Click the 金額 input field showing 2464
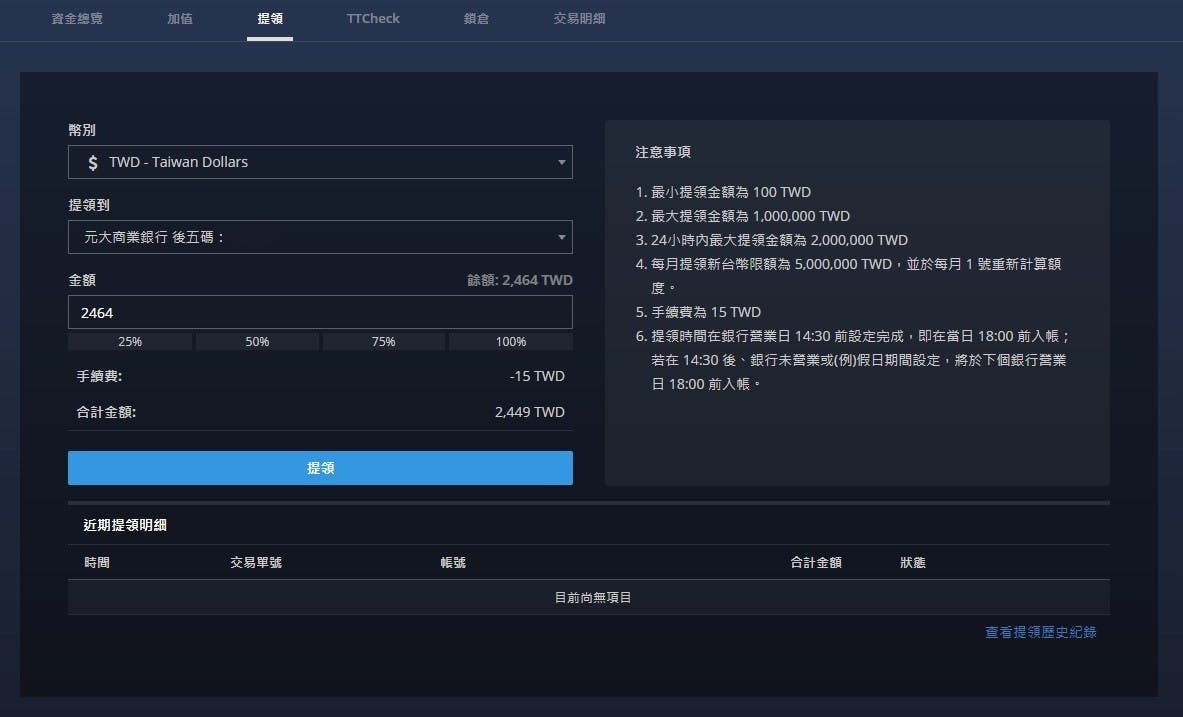 (320, 312)
